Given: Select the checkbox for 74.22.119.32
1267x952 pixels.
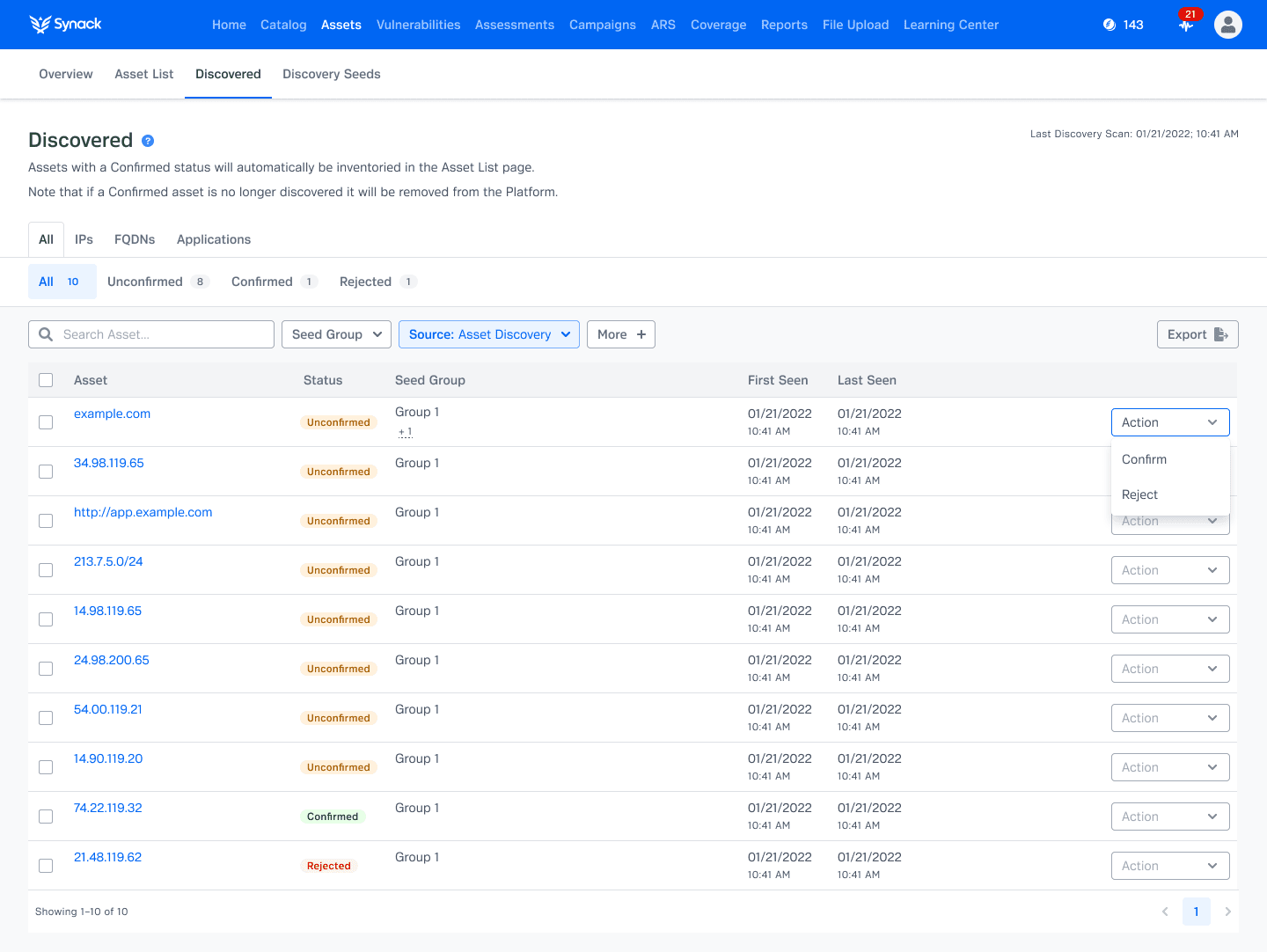Looking at the screenshot, I should (46, 817).
